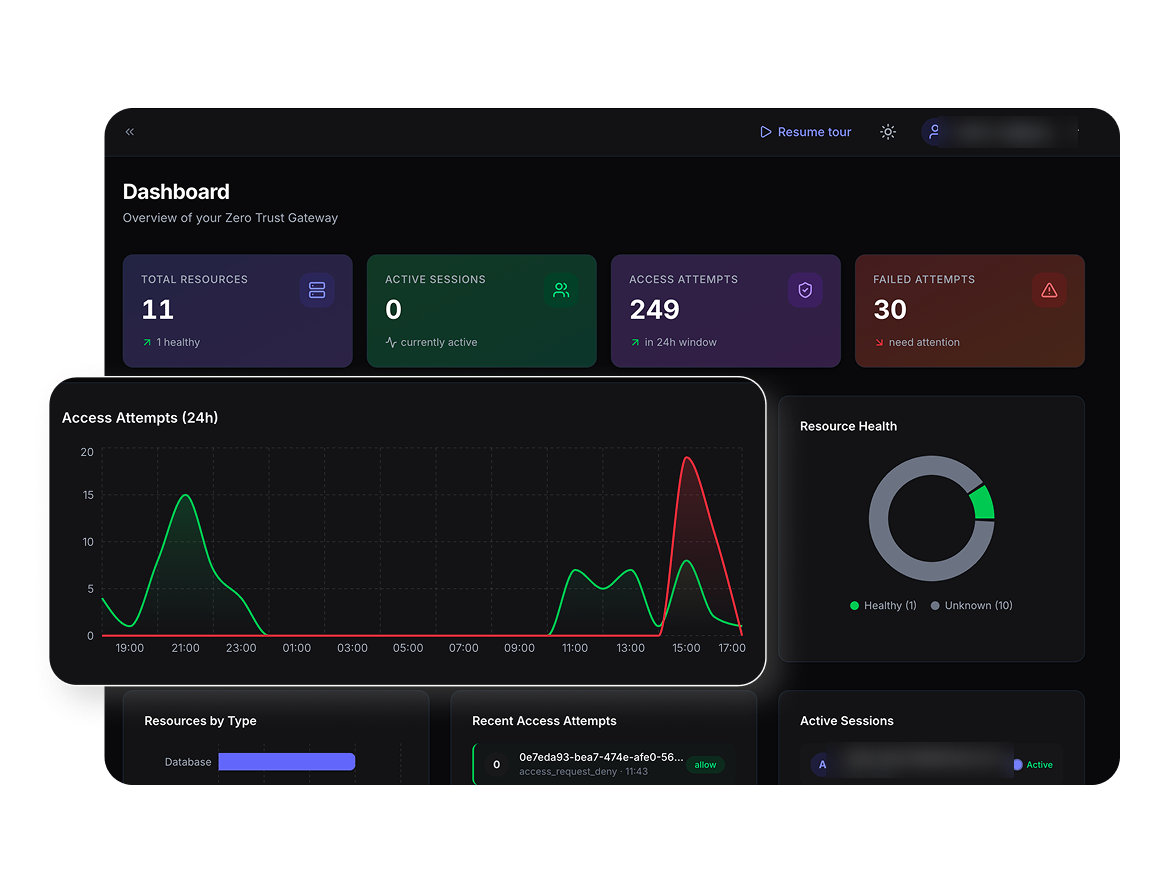Click the Total Resources server icon
Image resolution: width=1167 pixels, height=894 pixels.
317,290
